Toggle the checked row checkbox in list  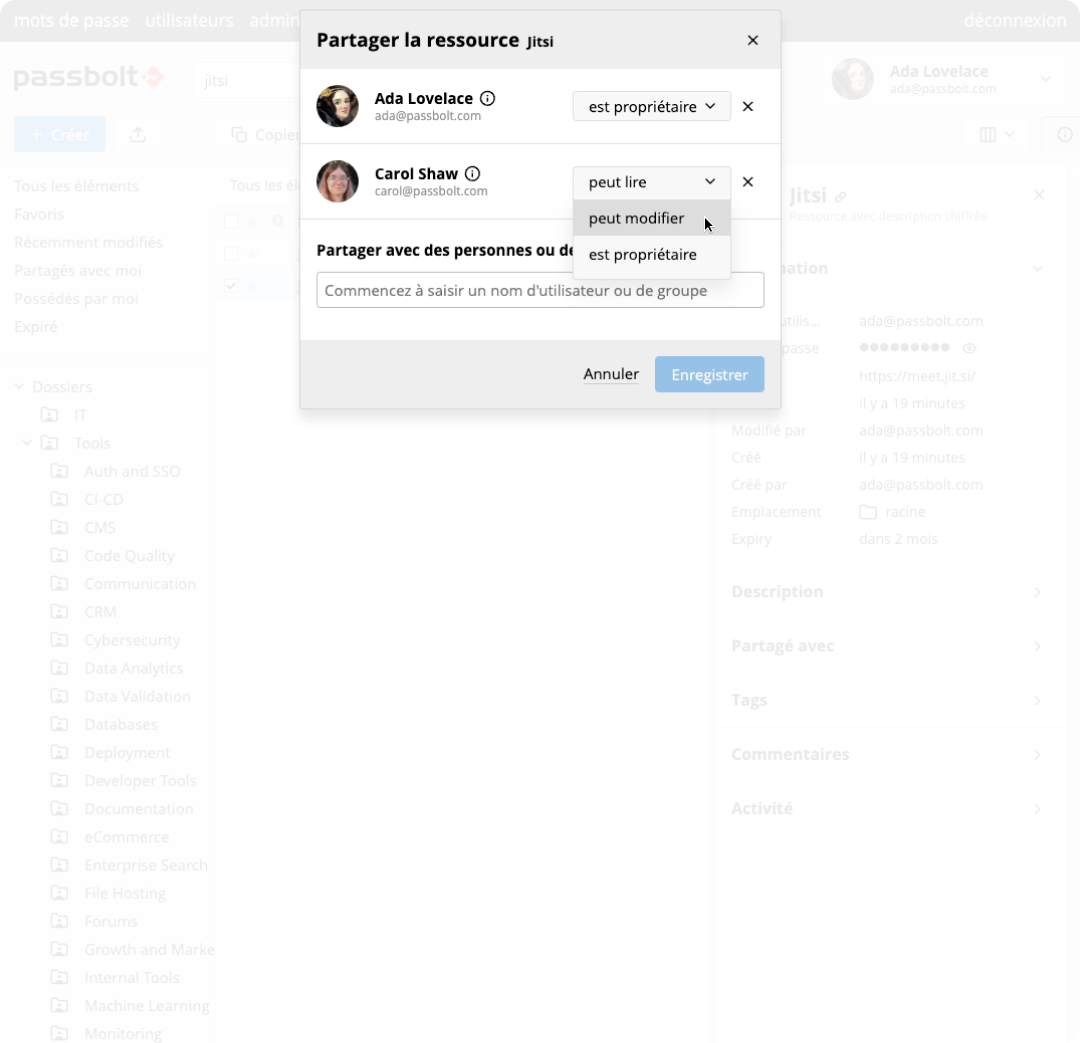click(x=231, y=285)
